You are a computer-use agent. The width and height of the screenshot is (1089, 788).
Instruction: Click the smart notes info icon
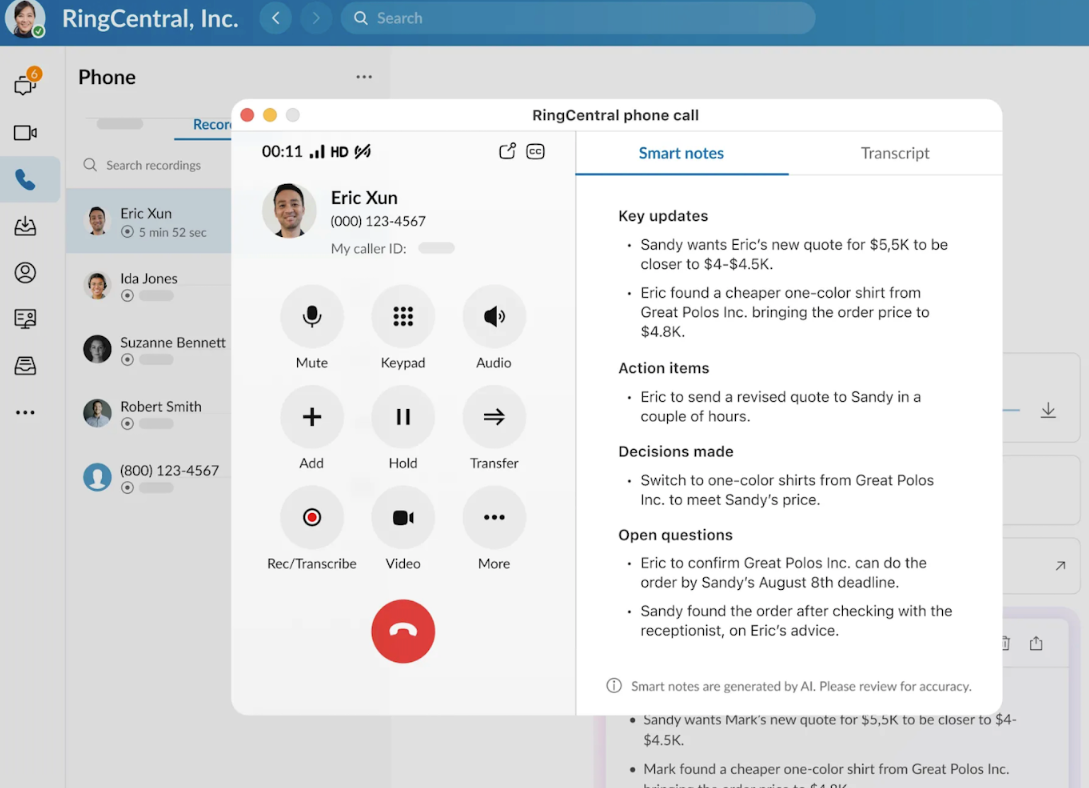pyautogui.click(x=613, y=686)
